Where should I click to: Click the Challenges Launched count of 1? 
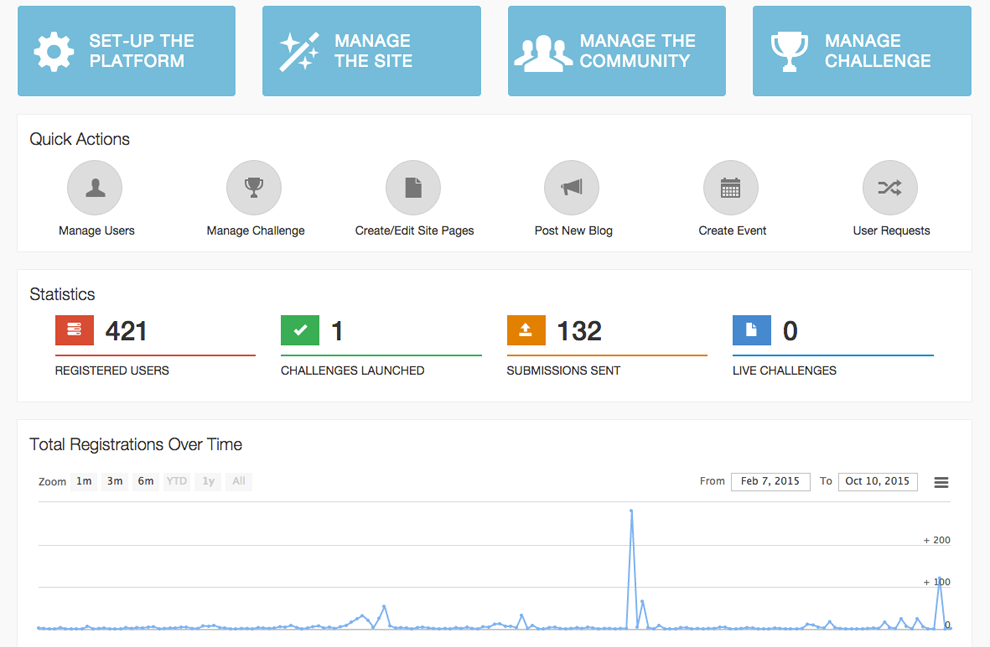click(337, 331)
